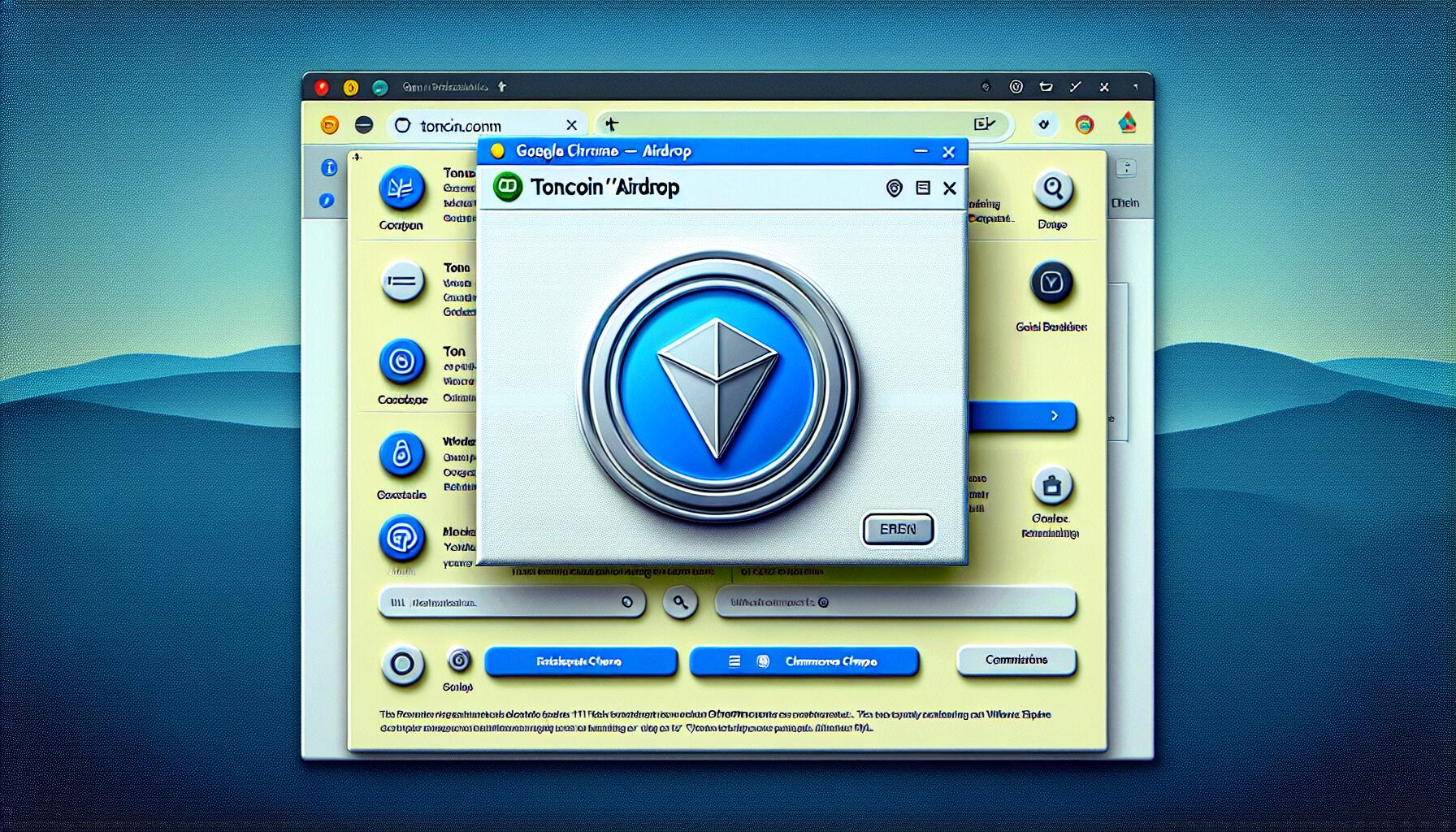Click the red window control dot
The width and height of the screenshot is (1456, 832).
tap(322, 87)
